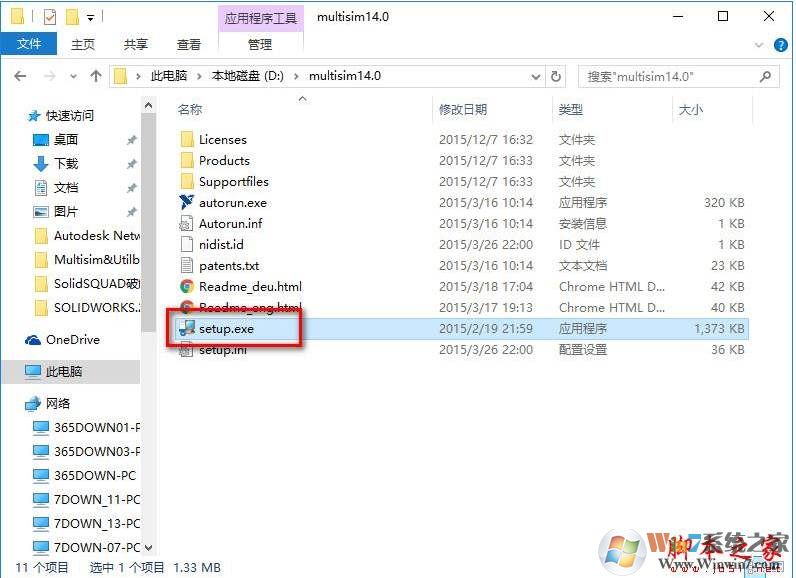
Task: Click the New folder quick access icon
Action: click(x=73, y=17)
